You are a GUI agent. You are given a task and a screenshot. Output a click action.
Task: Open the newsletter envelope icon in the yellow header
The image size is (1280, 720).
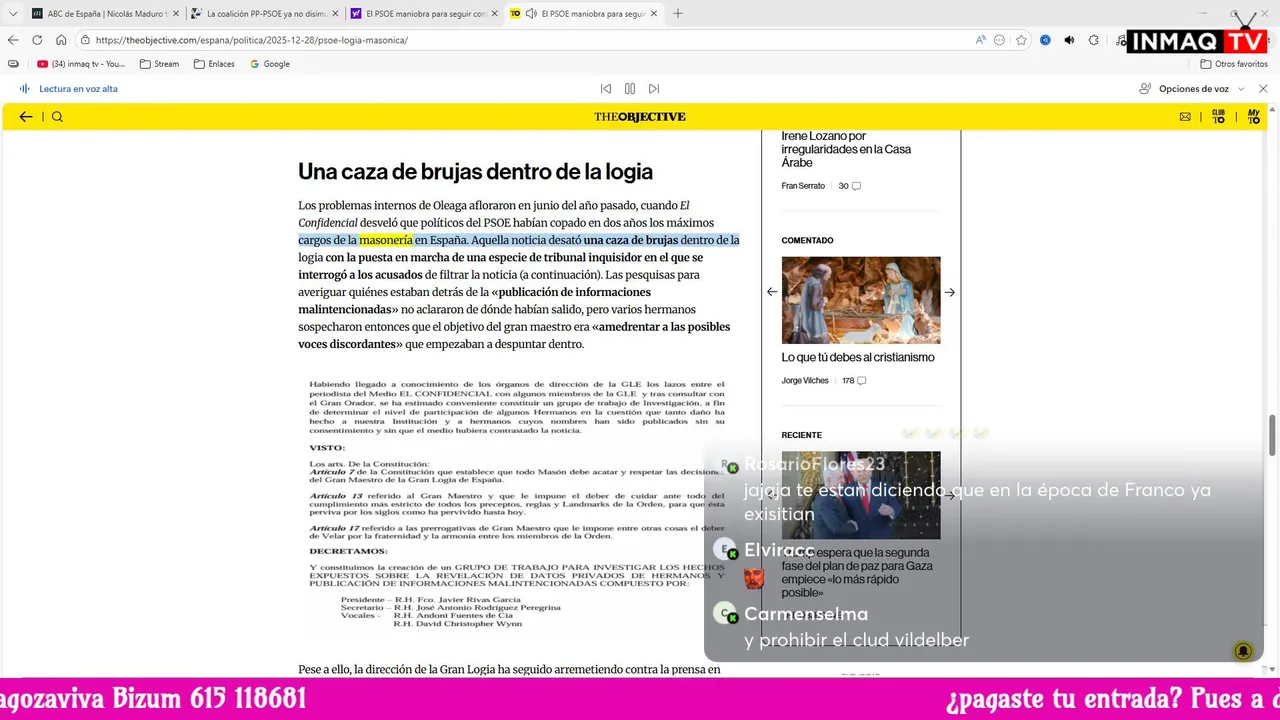pos(1185,117)
